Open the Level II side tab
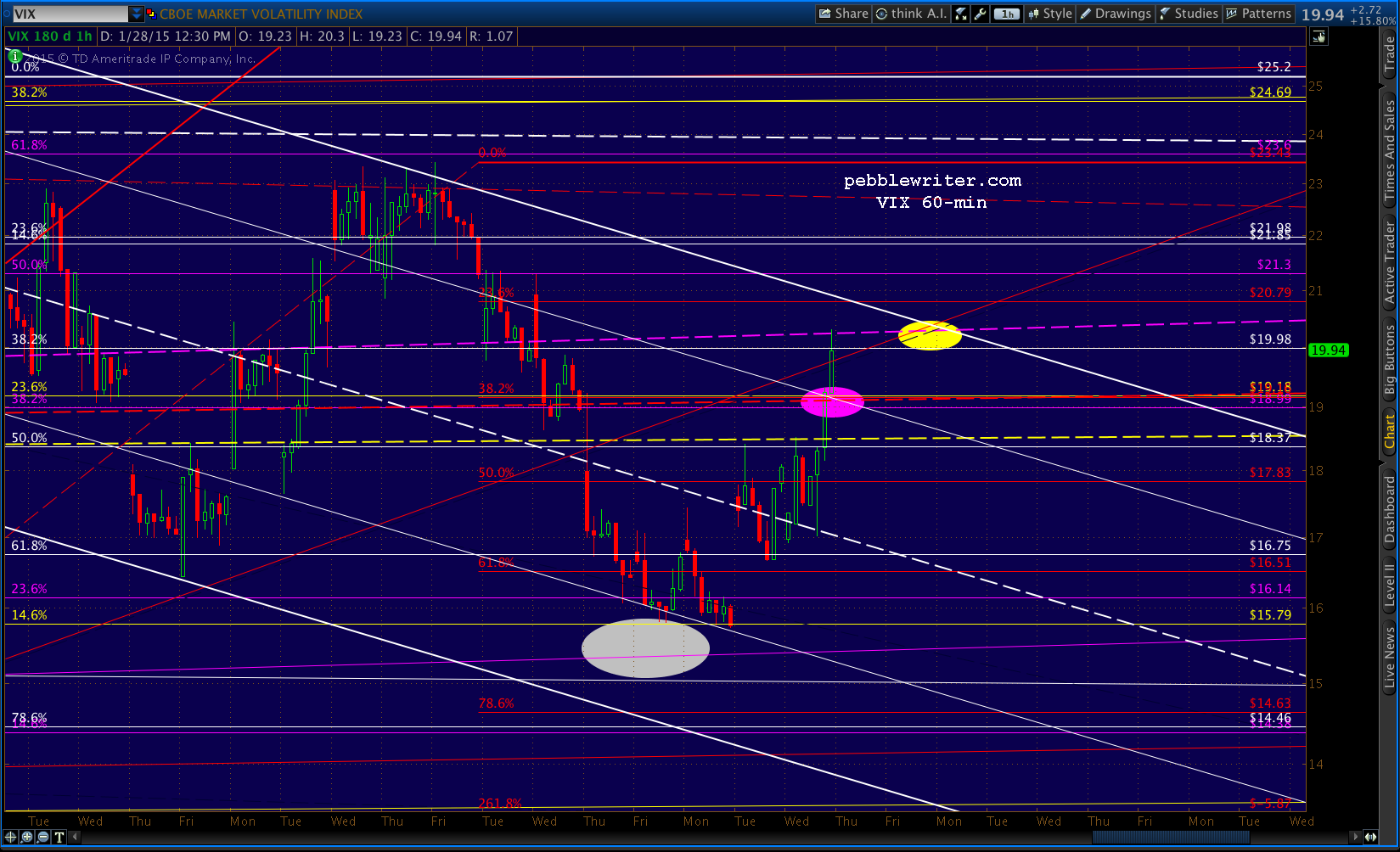 coord(1390,584)
